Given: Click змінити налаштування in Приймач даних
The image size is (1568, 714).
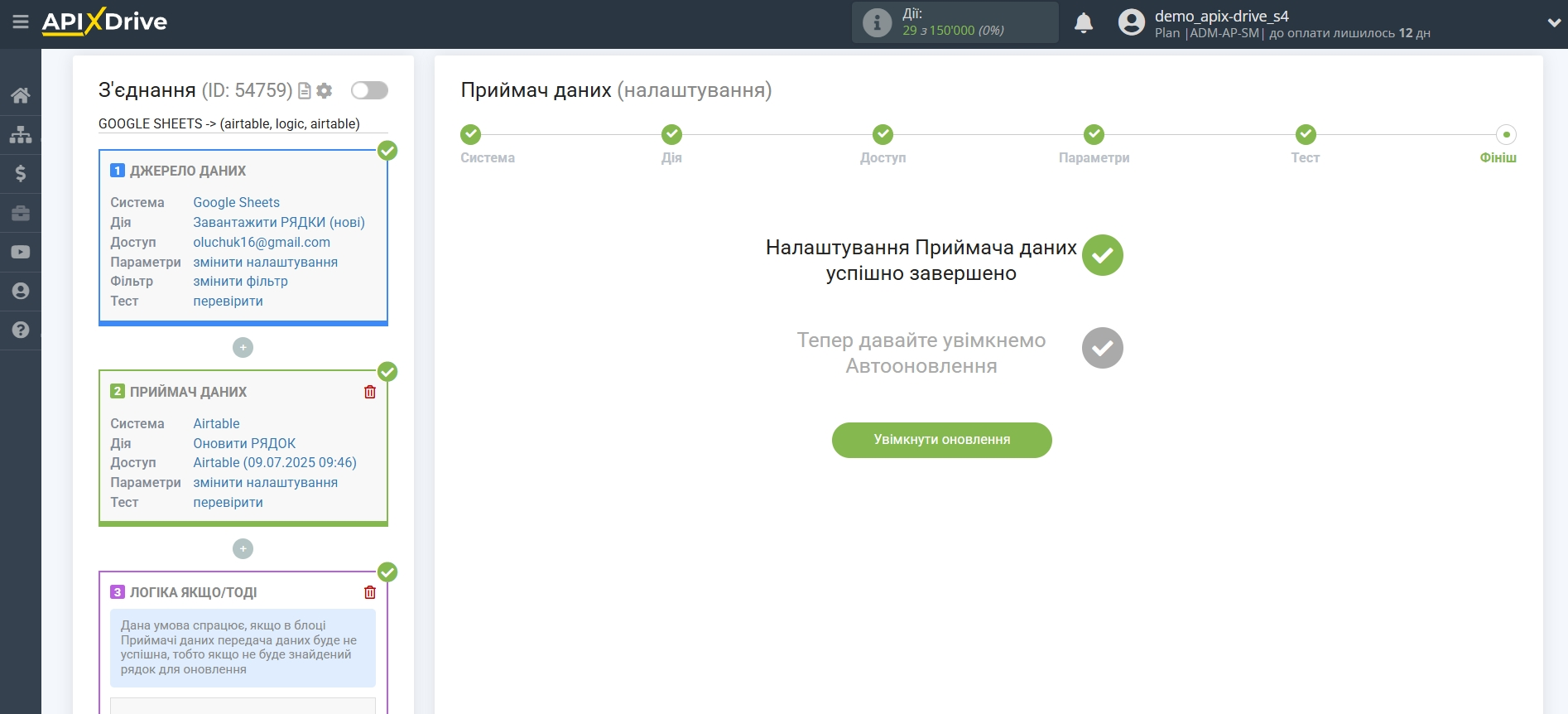Looking at the screenshot, I should point(266,482).
